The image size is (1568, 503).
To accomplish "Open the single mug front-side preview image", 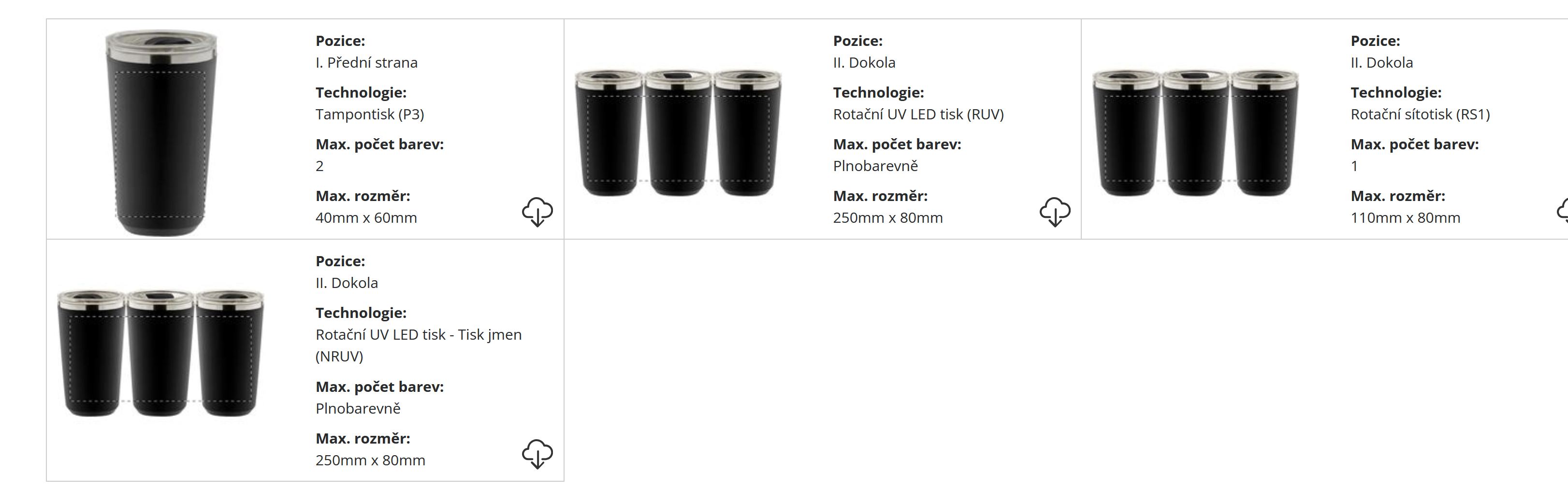I will pos(160,132).
